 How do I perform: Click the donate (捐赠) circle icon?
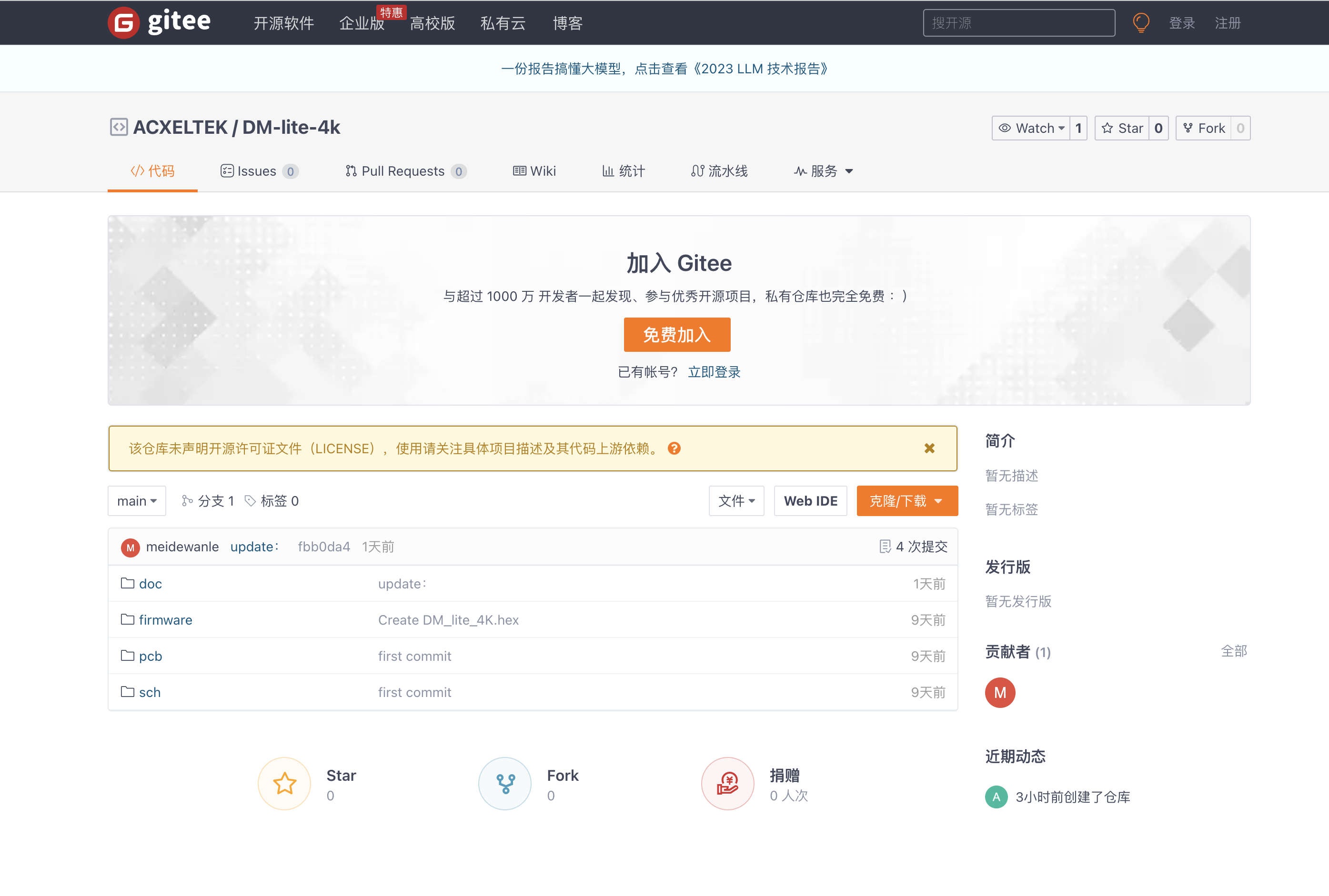tap(728, 784)
